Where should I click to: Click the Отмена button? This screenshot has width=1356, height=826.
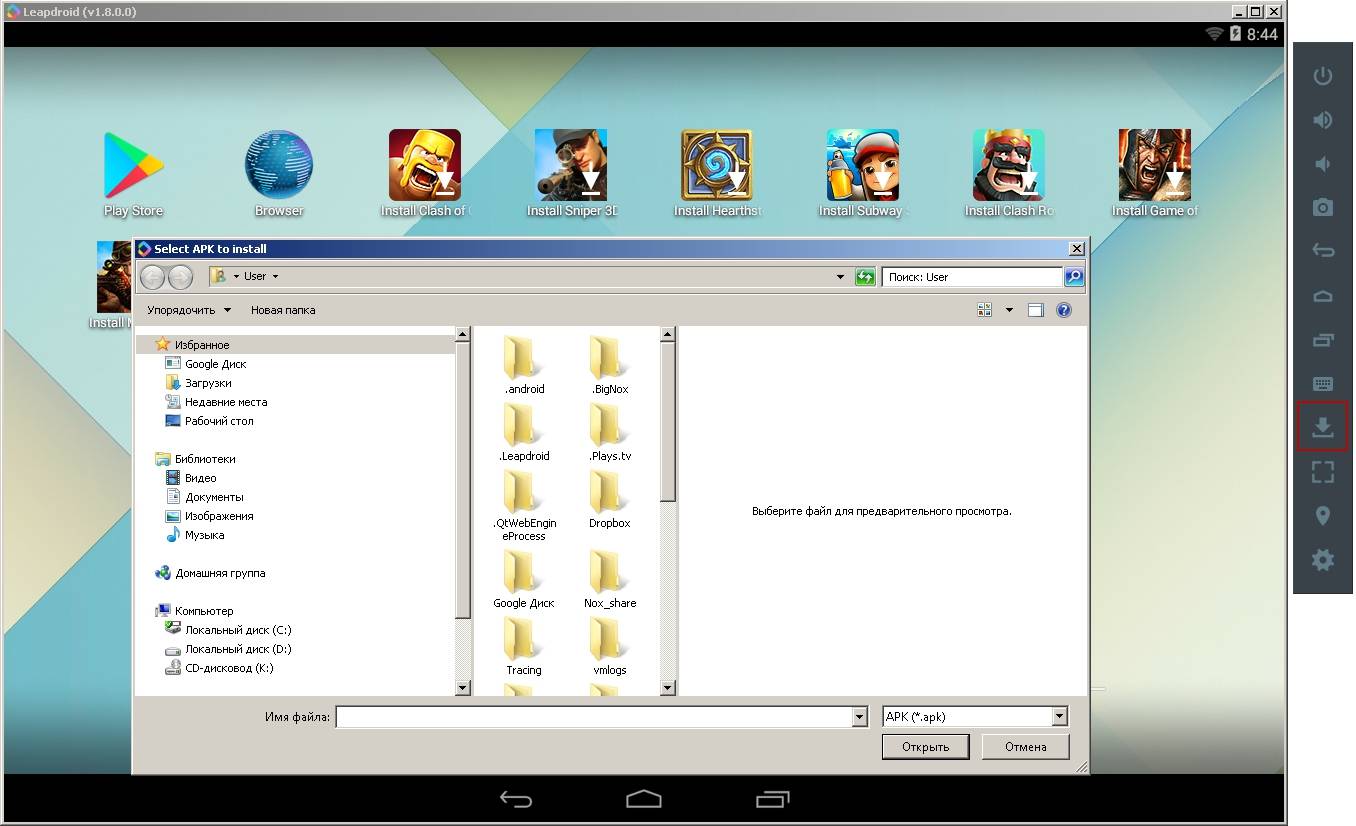(1025, 747)
